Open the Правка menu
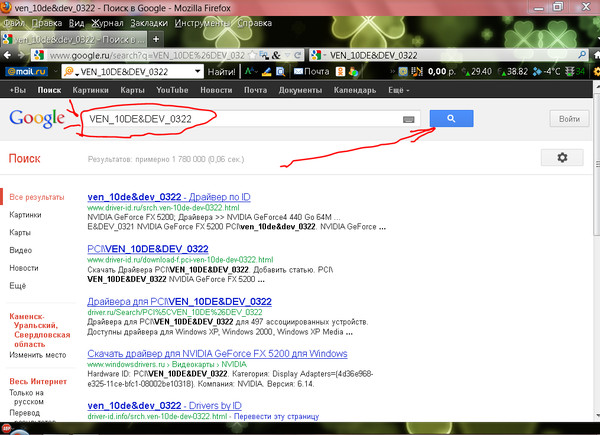Image resolution: width=600 pixels, height=435 pixels. (x=47, y=23)
